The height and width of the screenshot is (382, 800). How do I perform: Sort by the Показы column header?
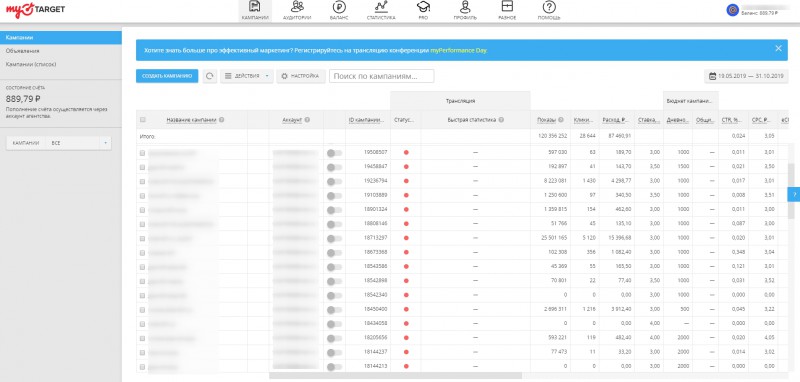[546, 120]
